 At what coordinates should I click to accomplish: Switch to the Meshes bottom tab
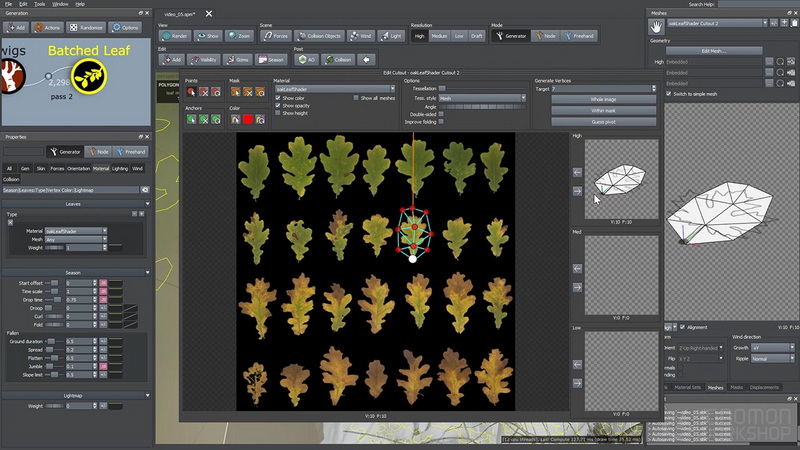pyautogui.click(x=715, y=388)
